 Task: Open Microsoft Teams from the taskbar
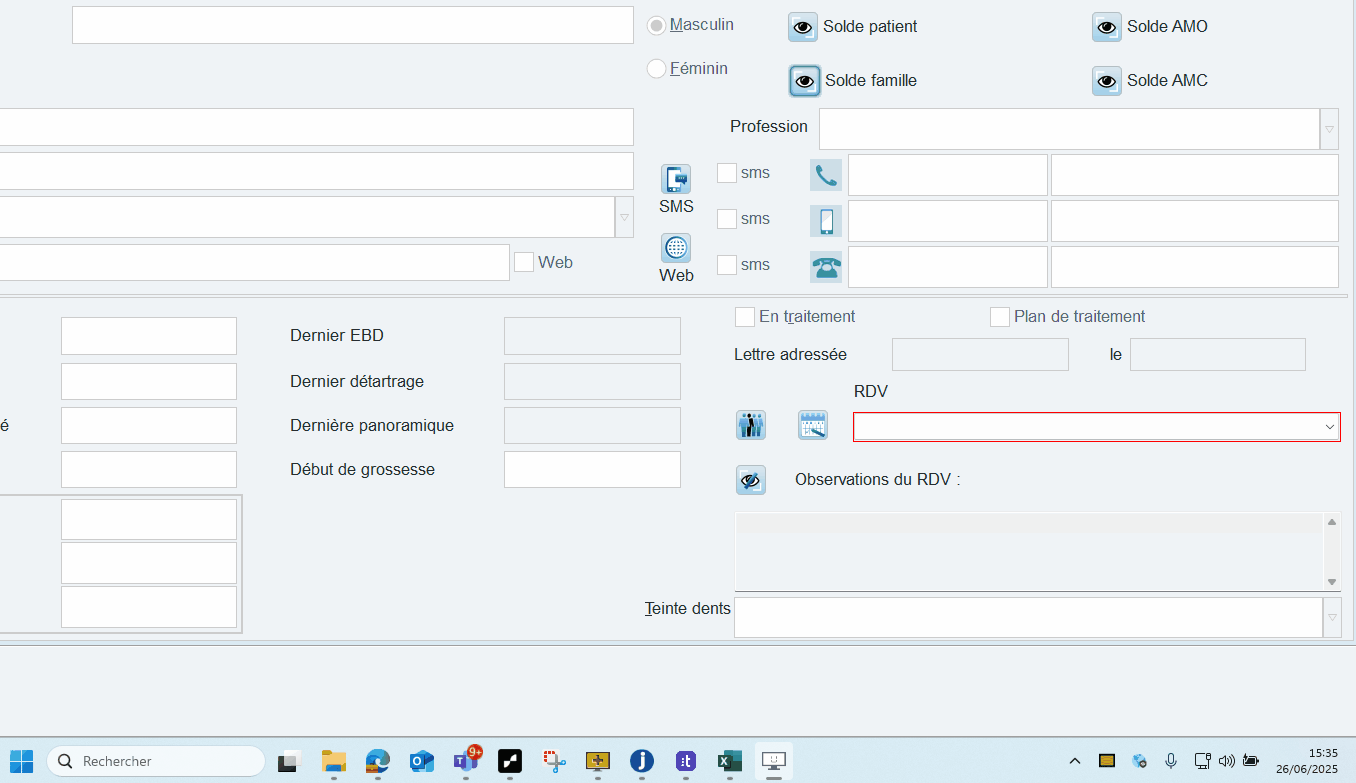(465, 761)
